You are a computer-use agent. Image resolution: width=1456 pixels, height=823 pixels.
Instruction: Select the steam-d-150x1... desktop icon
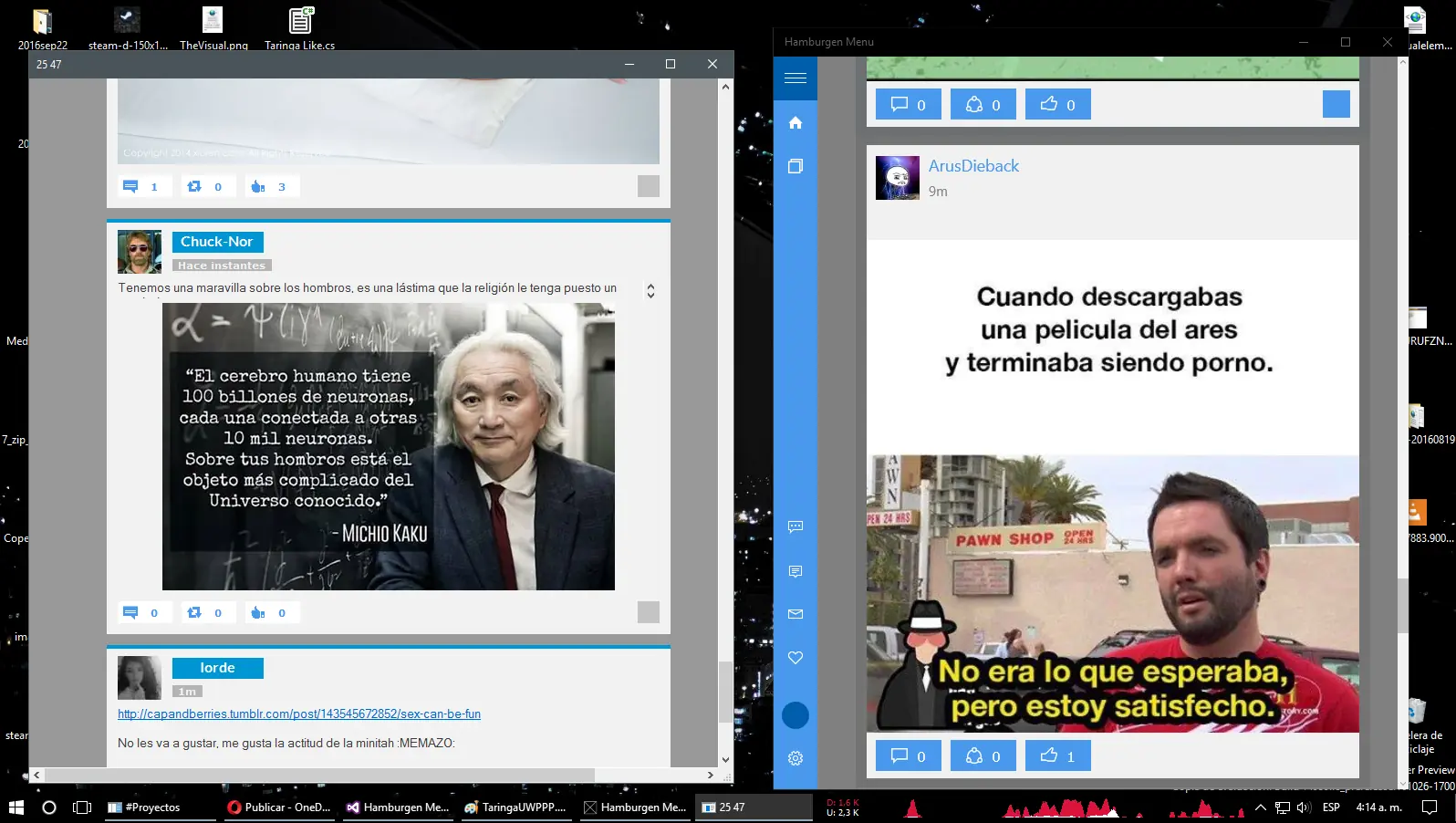click(128, 29)
